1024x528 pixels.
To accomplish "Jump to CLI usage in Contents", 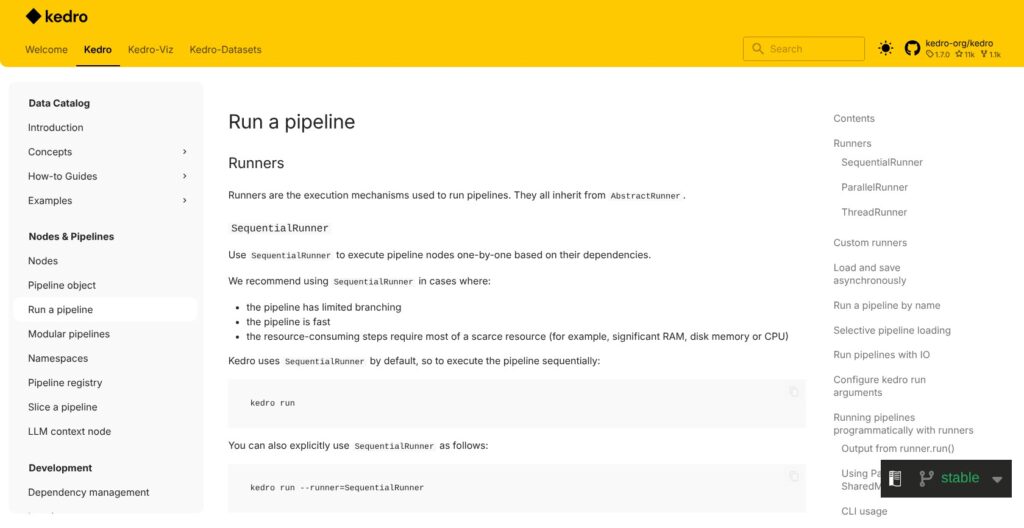I will coord(864,512).
